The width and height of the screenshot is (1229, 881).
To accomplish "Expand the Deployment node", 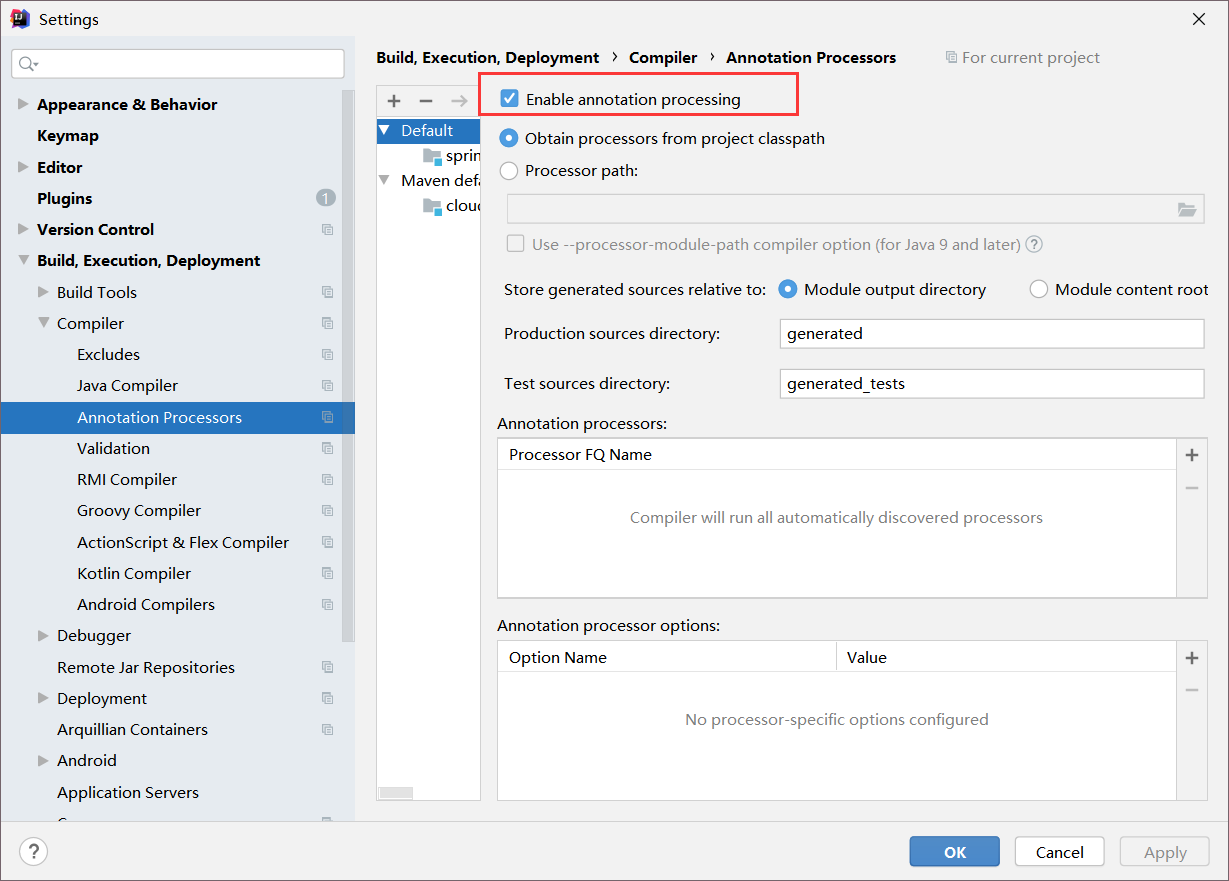I will pos(43,699).
